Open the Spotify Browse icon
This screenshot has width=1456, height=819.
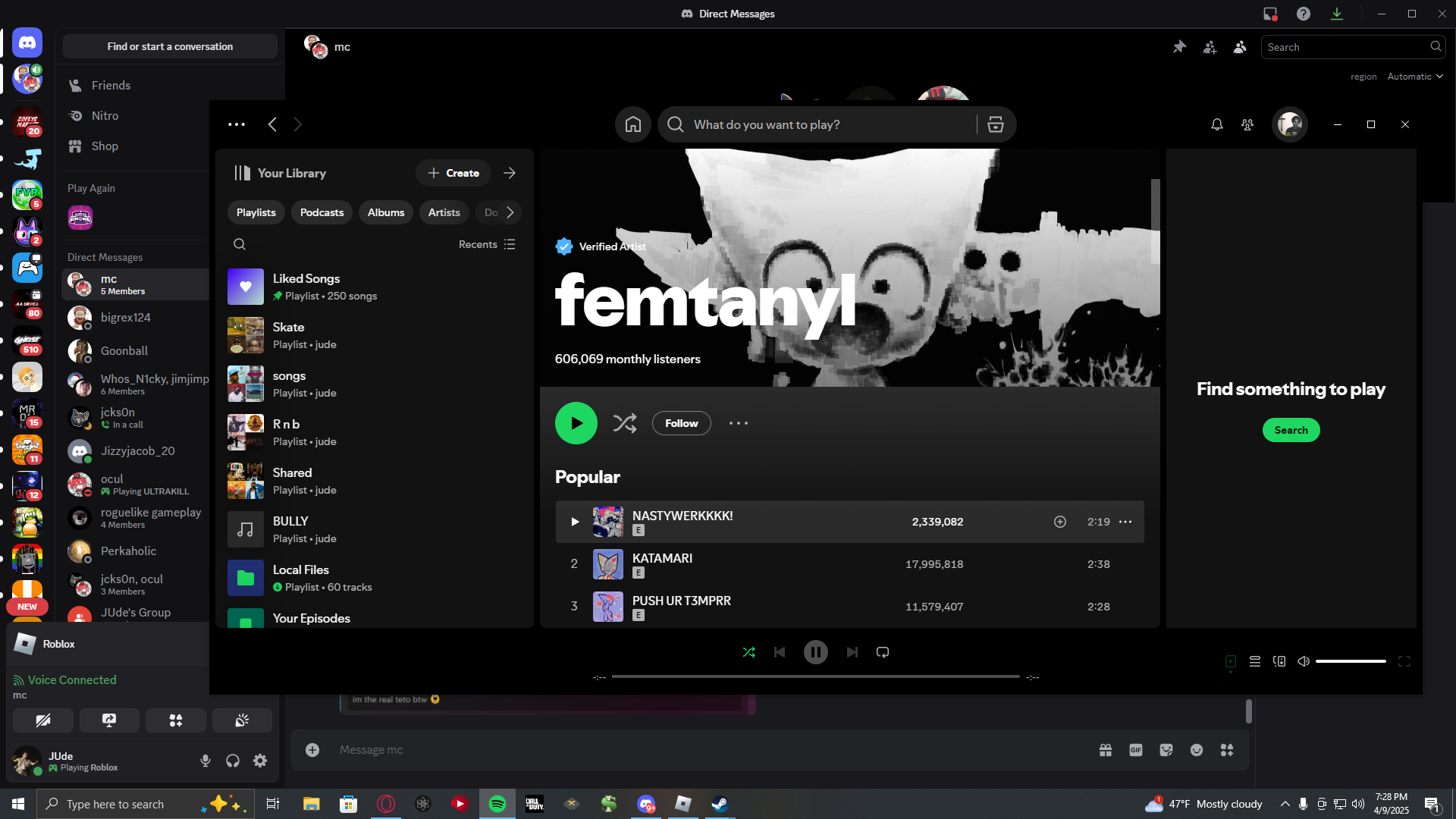[996, 125]
